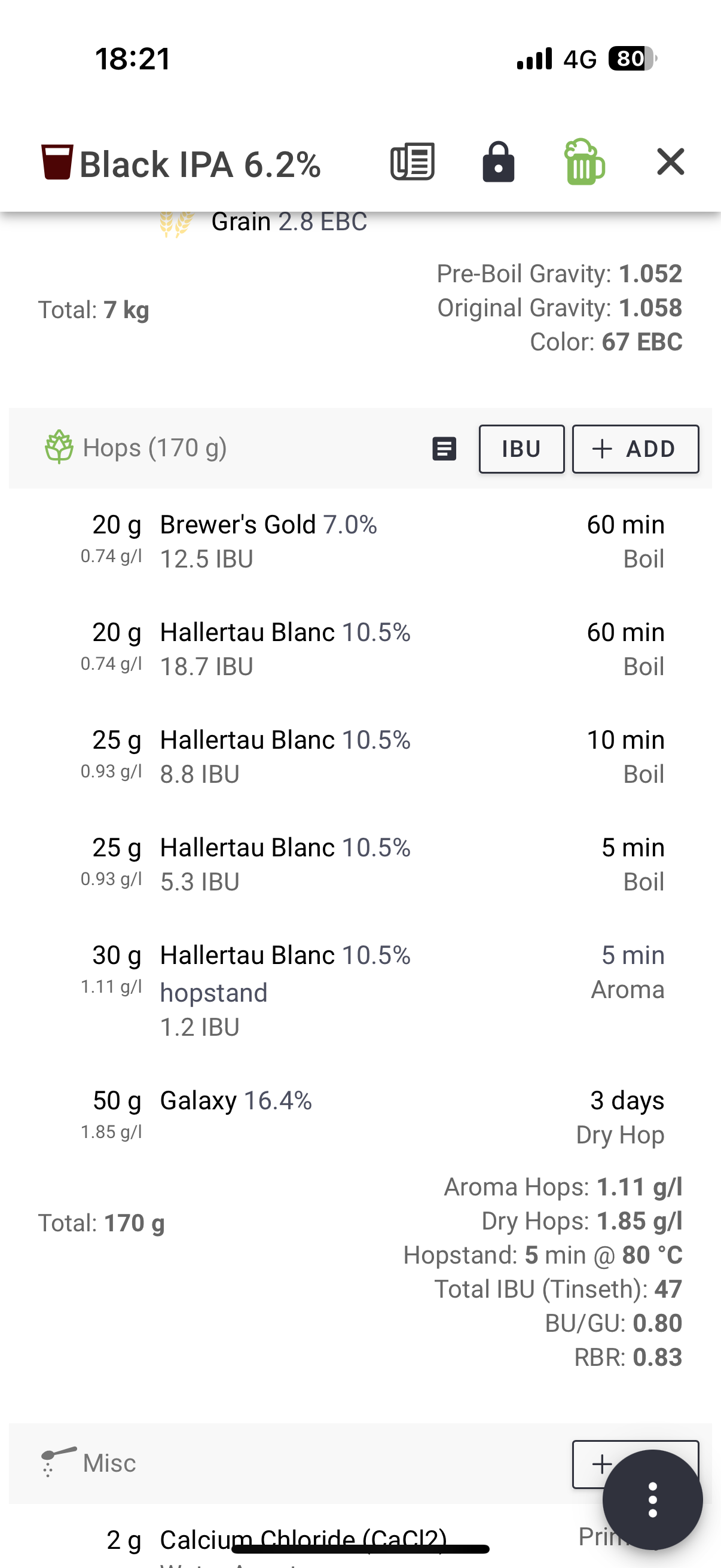Screen dimensions: 721x1568
Task: Open the three-dot floating action menu
Action: pyautogui.click(x=653, y=1500)
